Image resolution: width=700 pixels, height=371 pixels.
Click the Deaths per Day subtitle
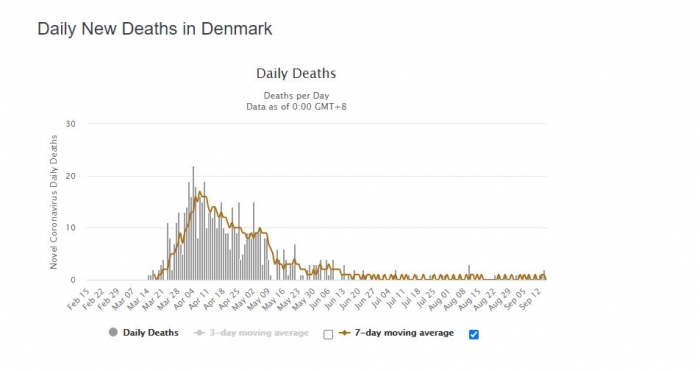(x=296, y=96)
